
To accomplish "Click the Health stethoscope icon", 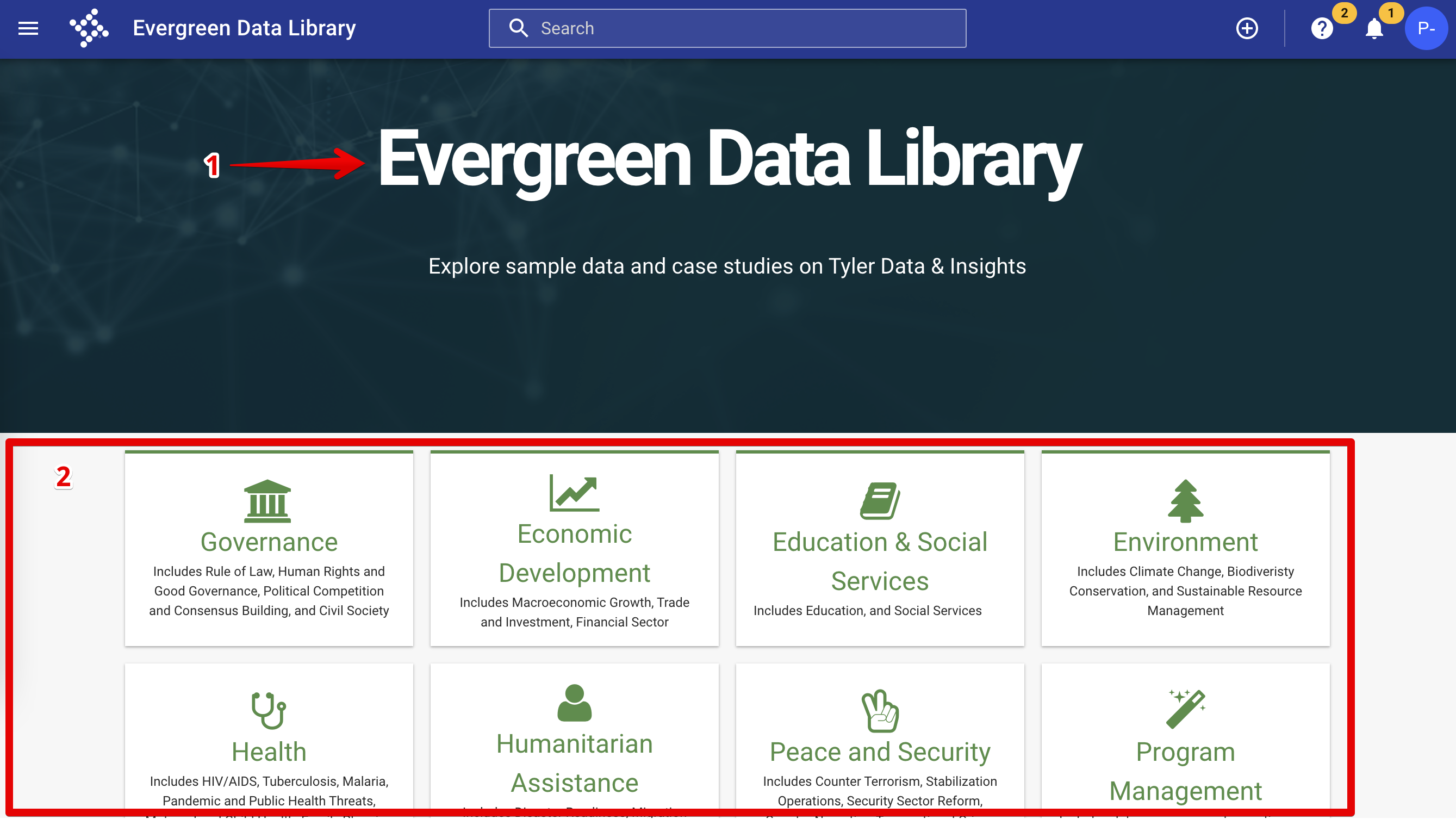I will [269, 711].
